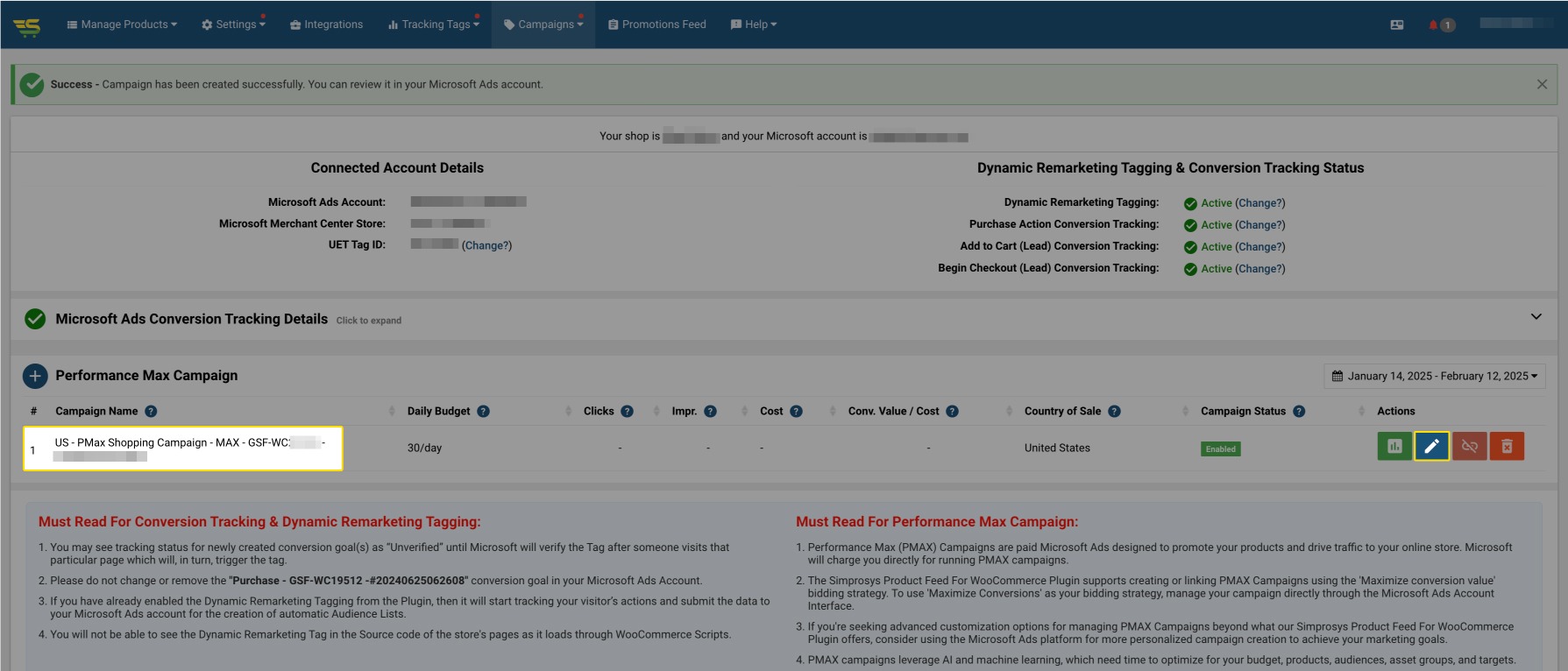Open the Manage Products menu
Screen dimensions: 1568x671
tap(122, 25)
